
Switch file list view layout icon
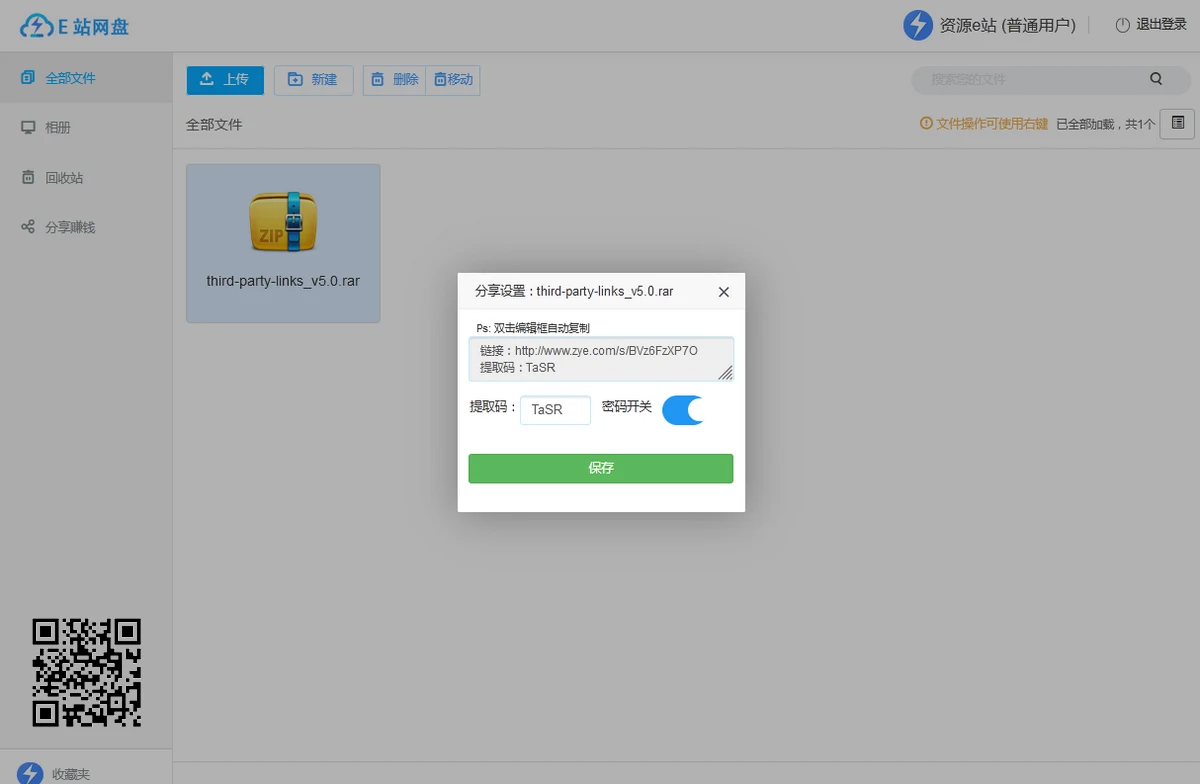click(1177, 123)
